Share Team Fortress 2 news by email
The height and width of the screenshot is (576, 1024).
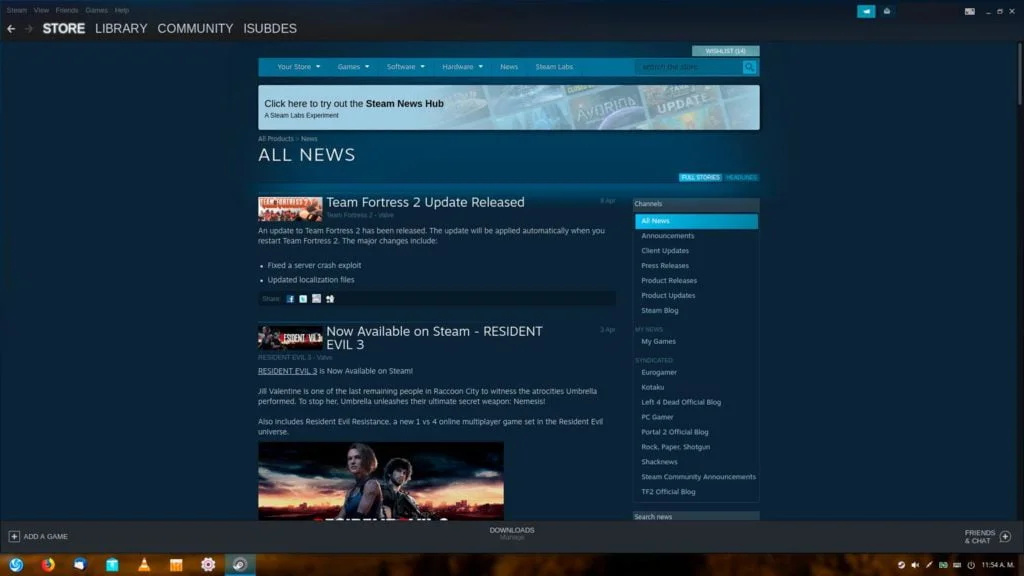click(316, 298)
